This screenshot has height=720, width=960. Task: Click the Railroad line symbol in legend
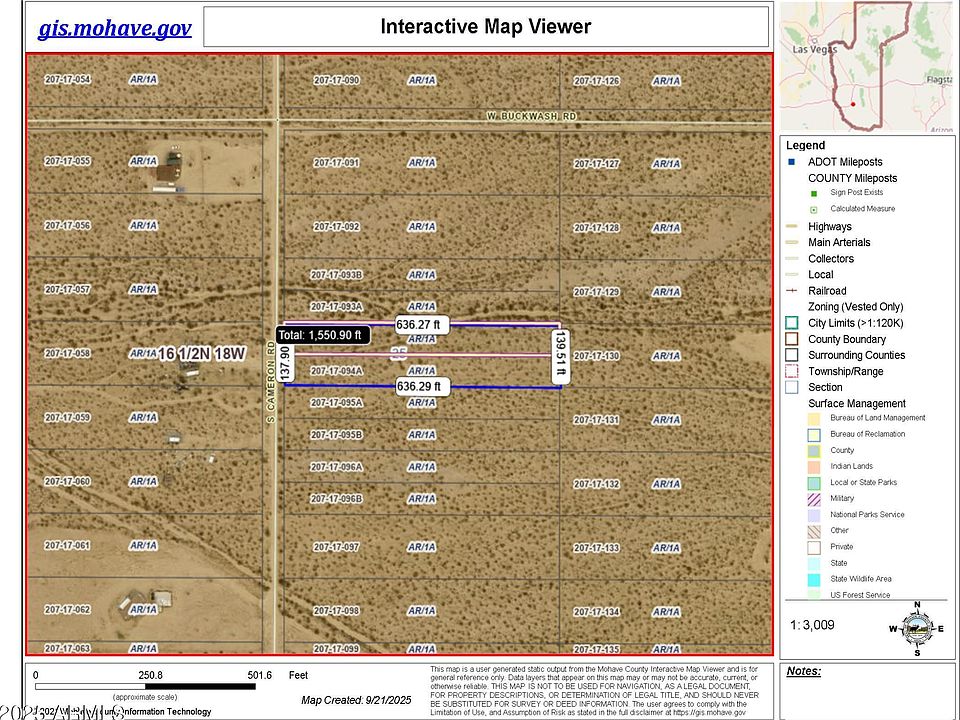[x=791, y=291]
